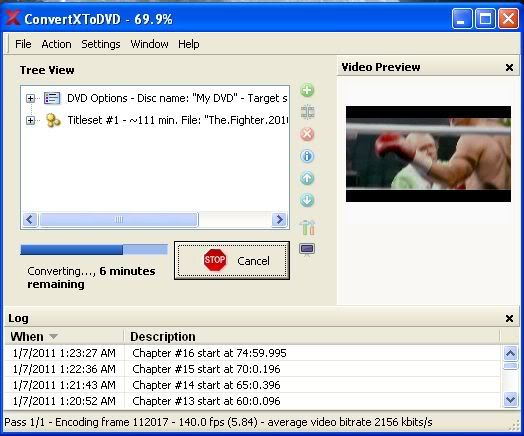Click the Pass 1/1 encoding status bar text

pos(218,422)
